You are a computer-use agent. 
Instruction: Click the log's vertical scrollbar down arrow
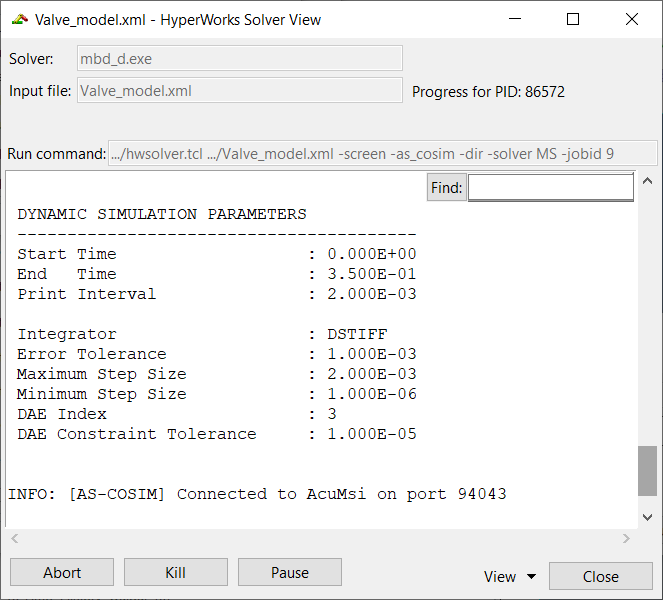(x=648, y=517)
